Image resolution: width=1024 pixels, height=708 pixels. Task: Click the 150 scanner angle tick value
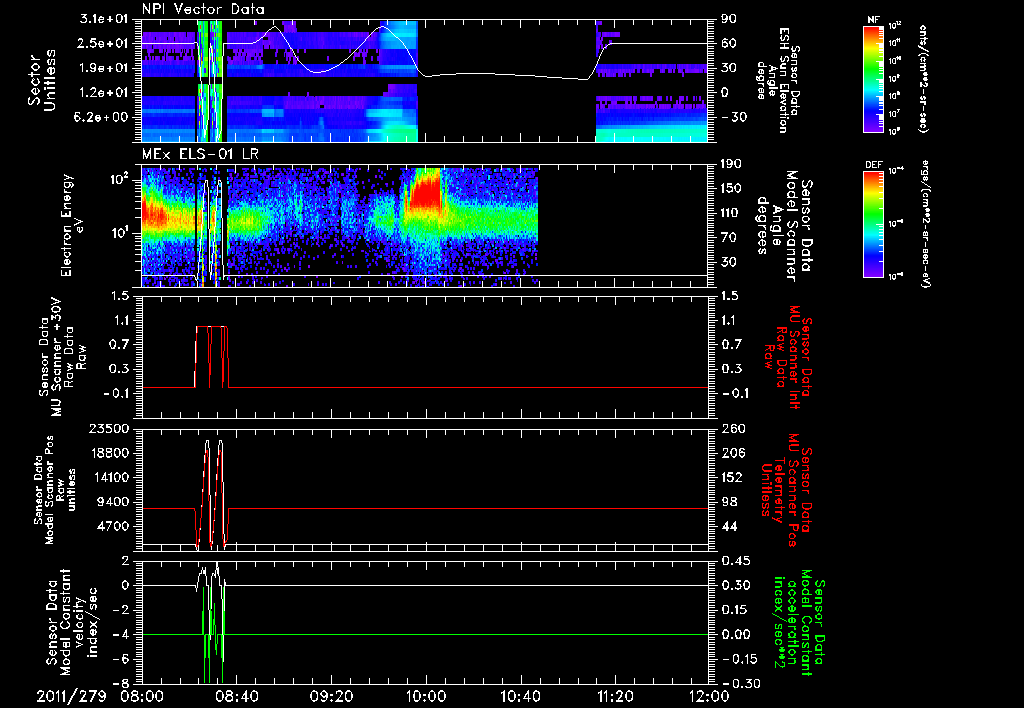click(731, 188)
